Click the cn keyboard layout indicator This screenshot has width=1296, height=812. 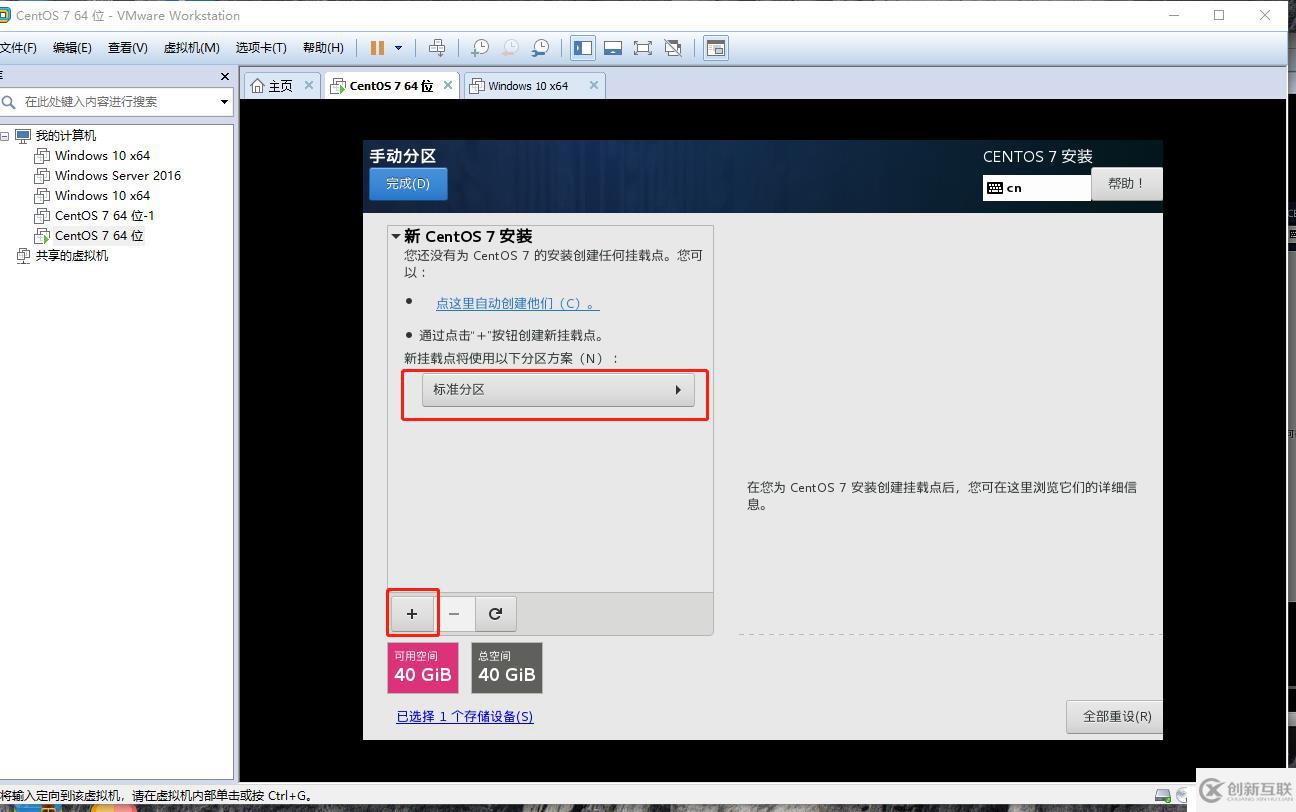point(1036,188)
